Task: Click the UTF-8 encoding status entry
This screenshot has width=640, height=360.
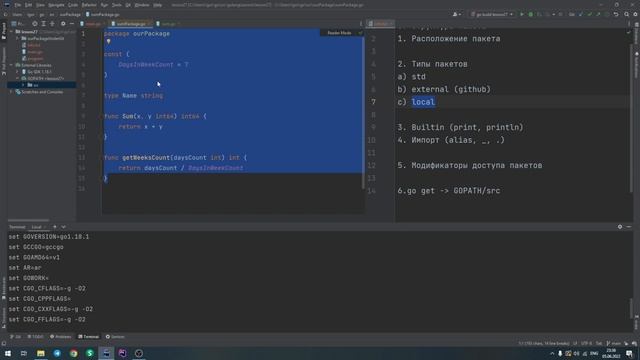Action: pyautogui.click(x=586, y=343)
